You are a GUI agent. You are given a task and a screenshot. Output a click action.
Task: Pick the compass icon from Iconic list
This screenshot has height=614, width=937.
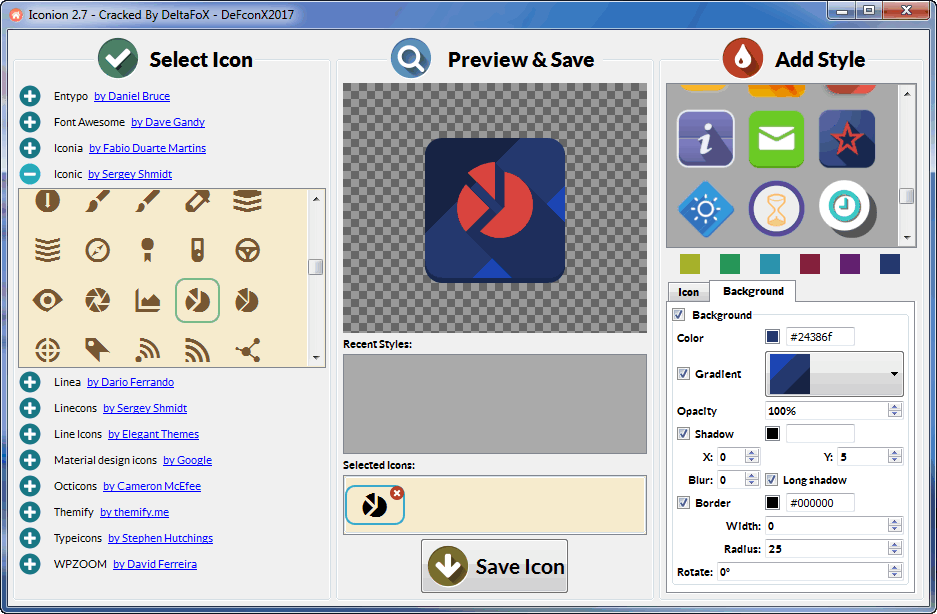pos(97,250)
